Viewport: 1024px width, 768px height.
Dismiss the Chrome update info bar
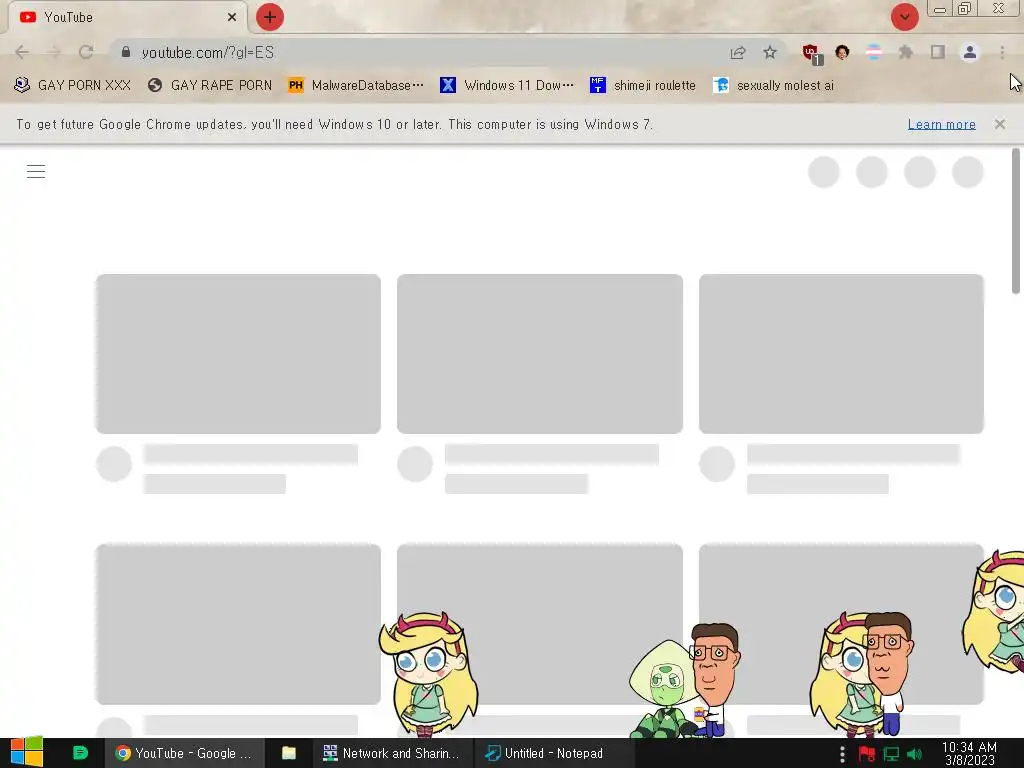(1000, 124)
